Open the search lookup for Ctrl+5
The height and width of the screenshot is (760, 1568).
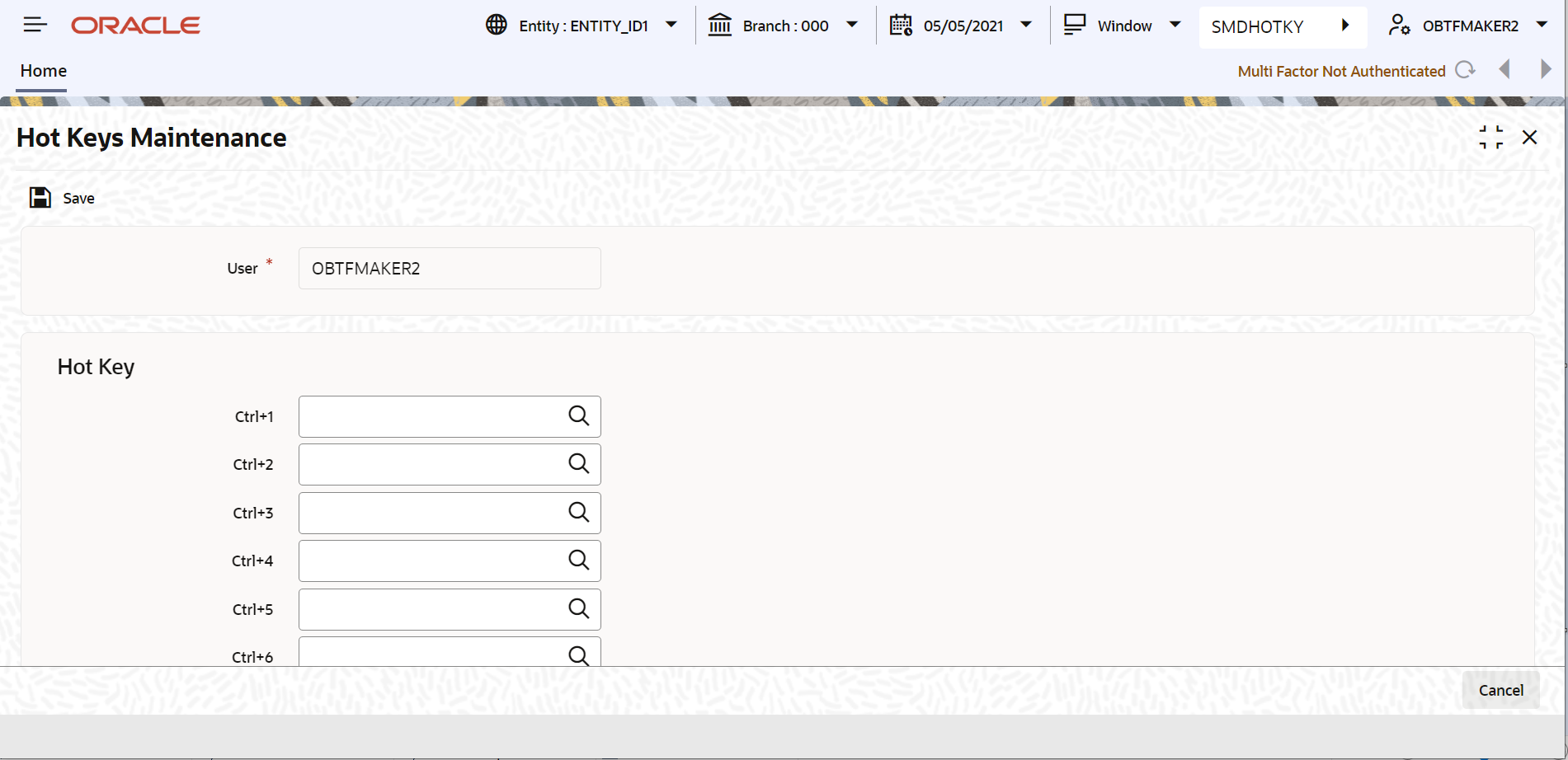click(x=577, y=608)
